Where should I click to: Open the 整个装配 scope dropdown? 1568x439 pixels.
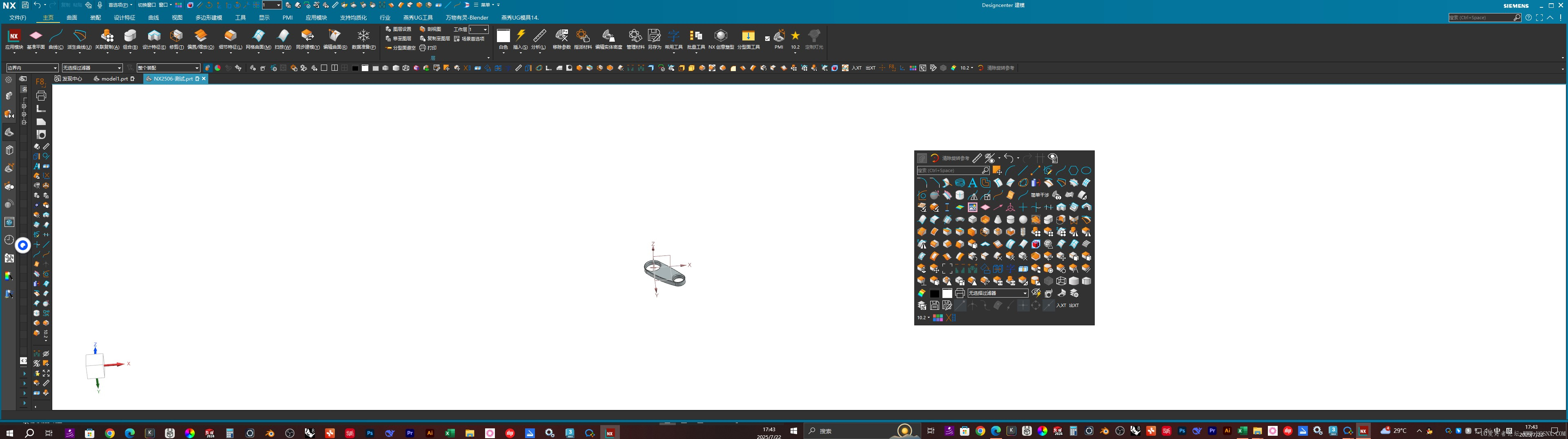click(169, 68)
